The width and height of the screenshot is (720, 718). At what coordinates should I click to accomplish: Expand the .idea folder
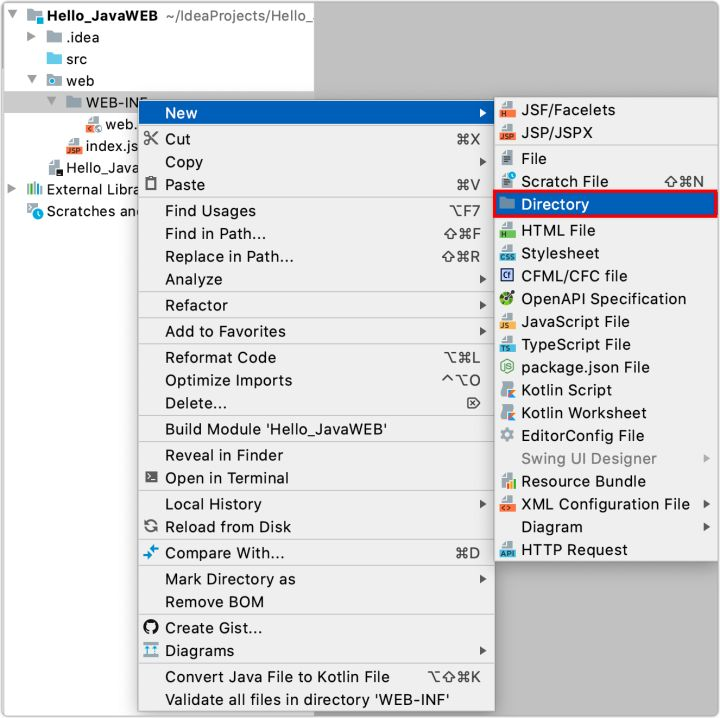pyautogui.click(x=31, y=37)
